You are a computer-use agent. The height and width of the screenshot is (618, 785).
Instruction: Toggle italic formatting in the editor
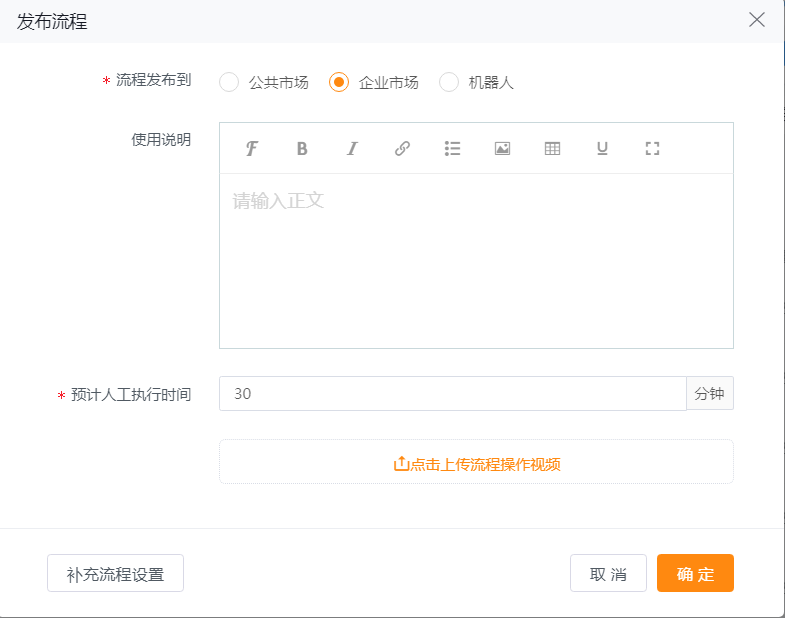(x=352, y=149)
